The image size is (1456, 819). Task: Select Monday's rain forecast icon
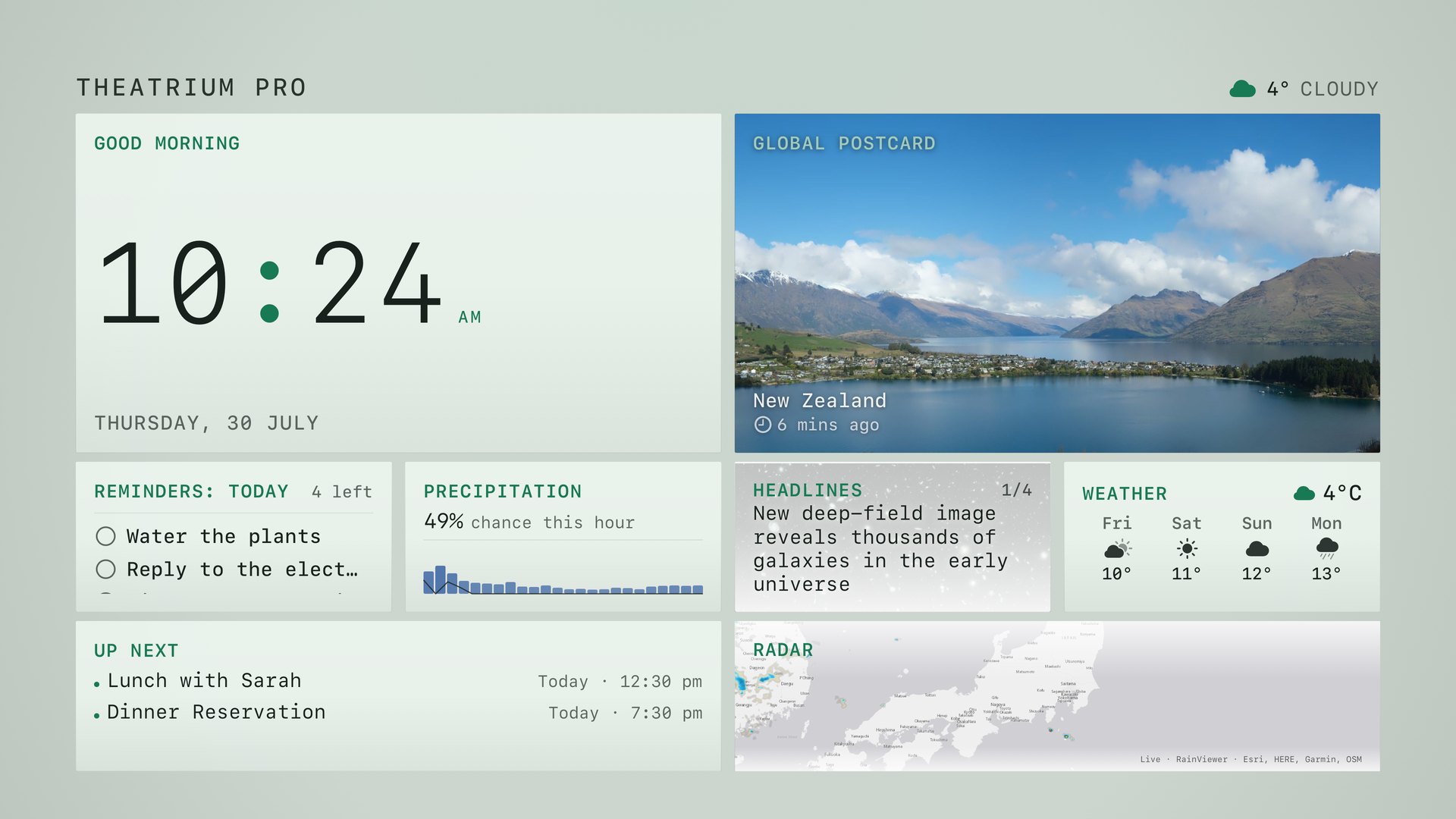click(1326, 548)
